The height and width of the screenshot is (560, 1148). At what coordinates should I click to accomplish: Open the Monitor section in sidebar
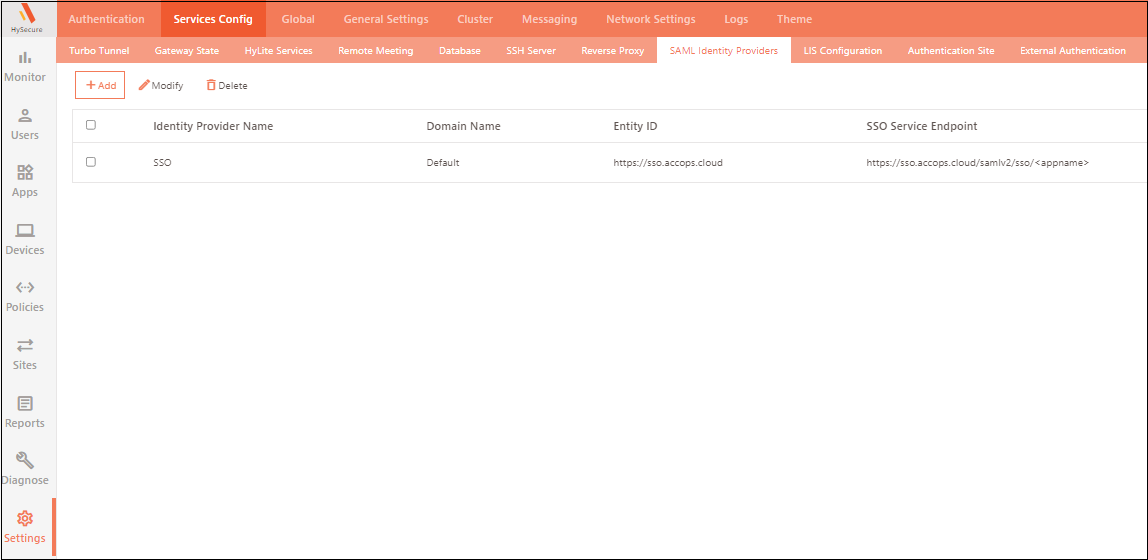click(x=25, y=66)
